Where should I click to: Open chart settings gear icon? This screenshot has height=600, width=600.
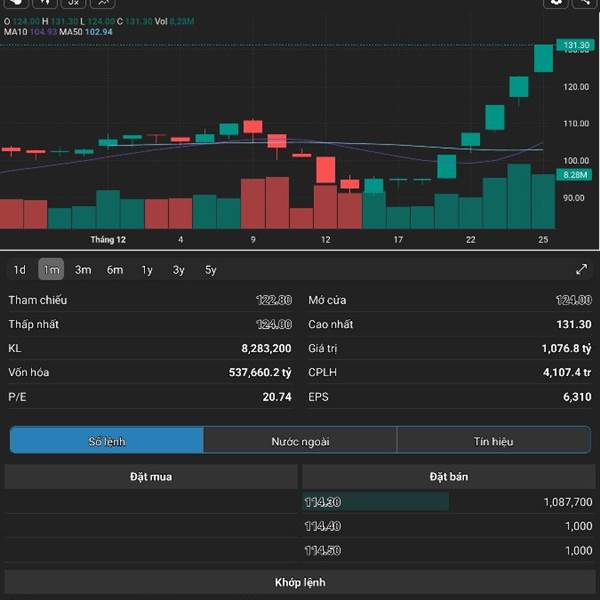tap(555, 3)
